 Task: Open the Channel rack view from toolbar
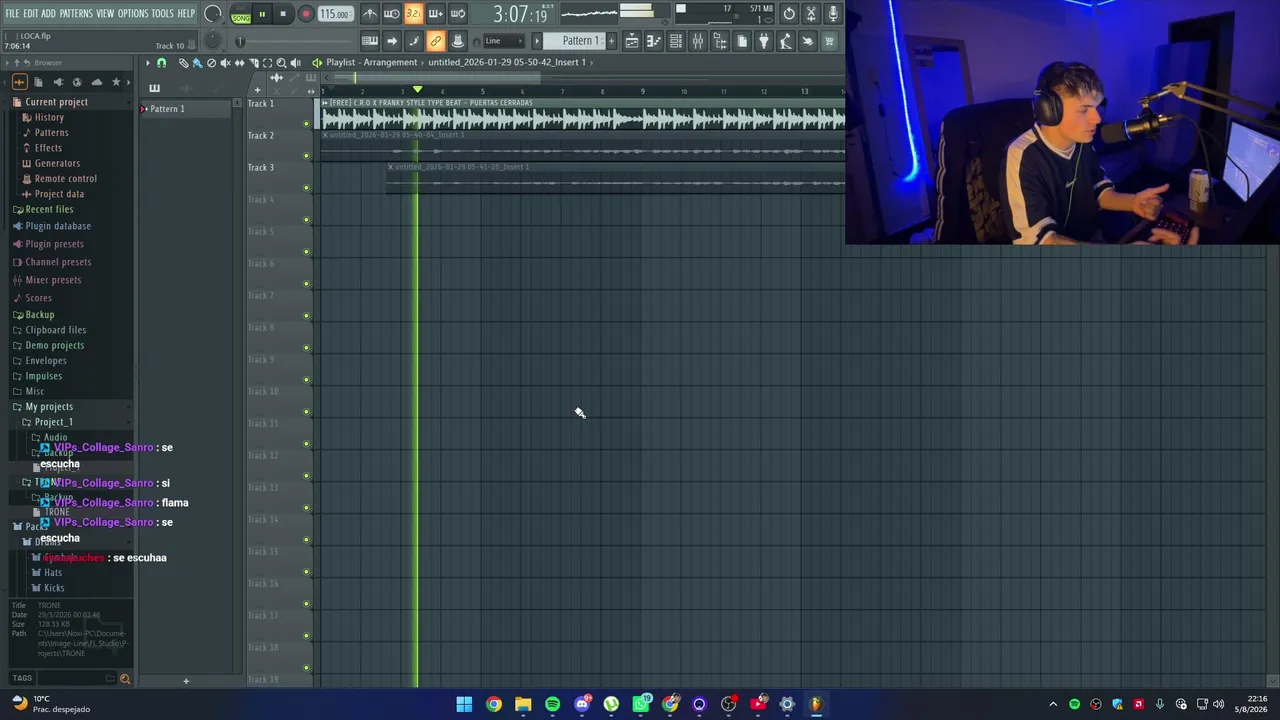click(676, 41)
